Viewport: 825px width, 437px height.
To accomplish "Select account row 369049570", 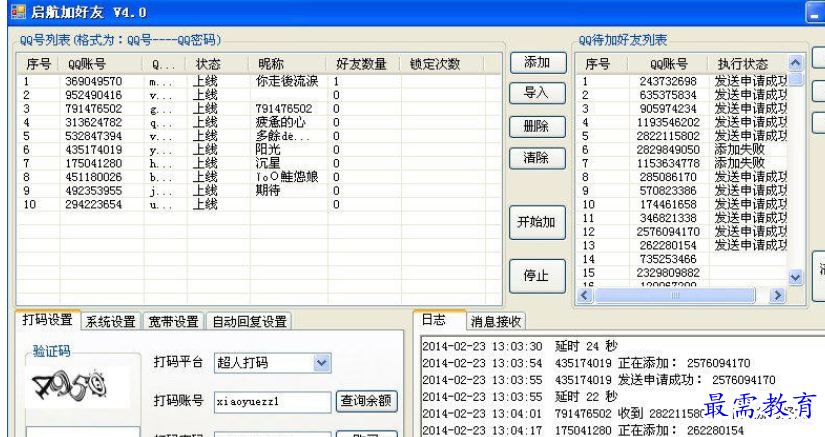I will point(259,82).
